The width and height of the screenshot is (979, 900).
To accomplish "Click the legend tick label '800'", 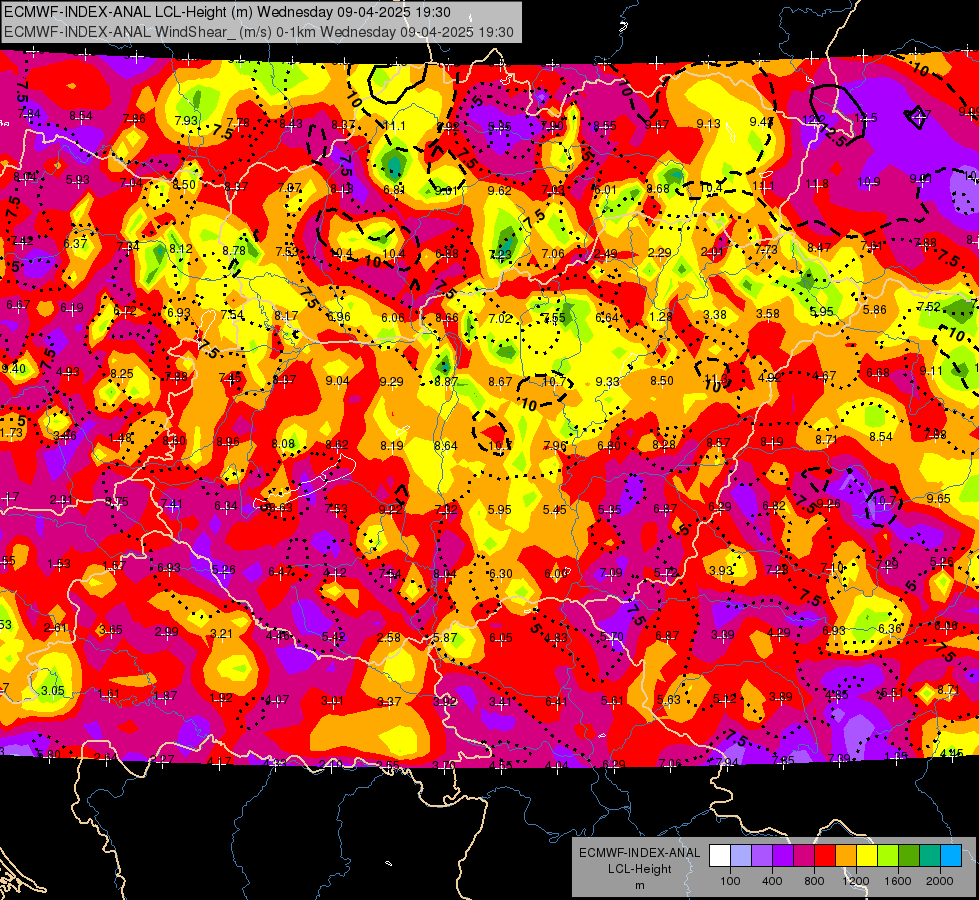I will click(814, 881).
